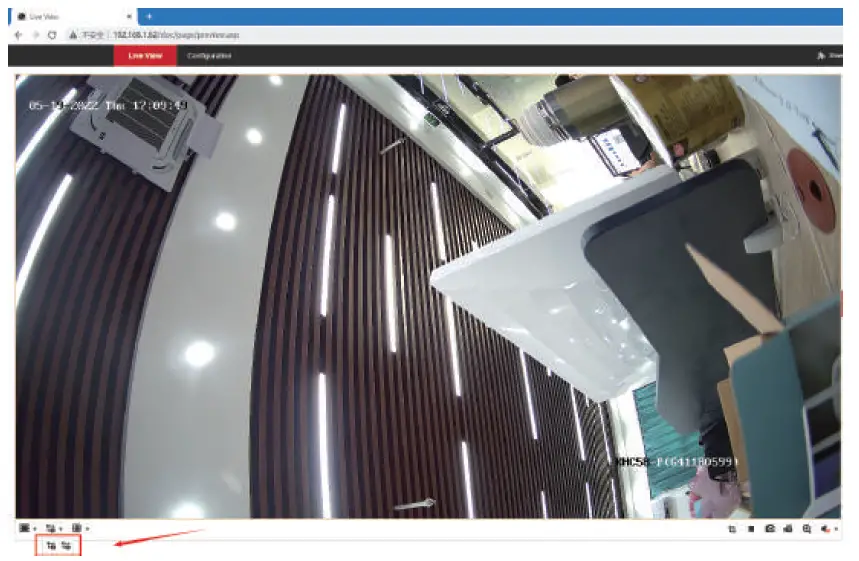859x561 pixels.
Task: Open the Configuration tab
Action: (x=209, y=56)
